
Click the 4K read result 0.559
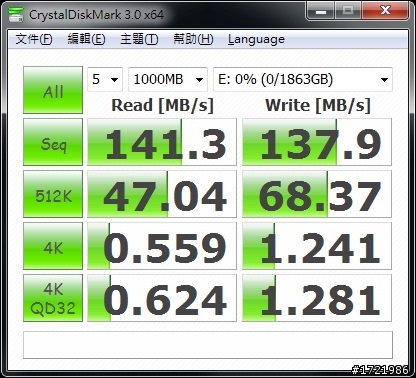pyautogui.click(x=162, y=246)
